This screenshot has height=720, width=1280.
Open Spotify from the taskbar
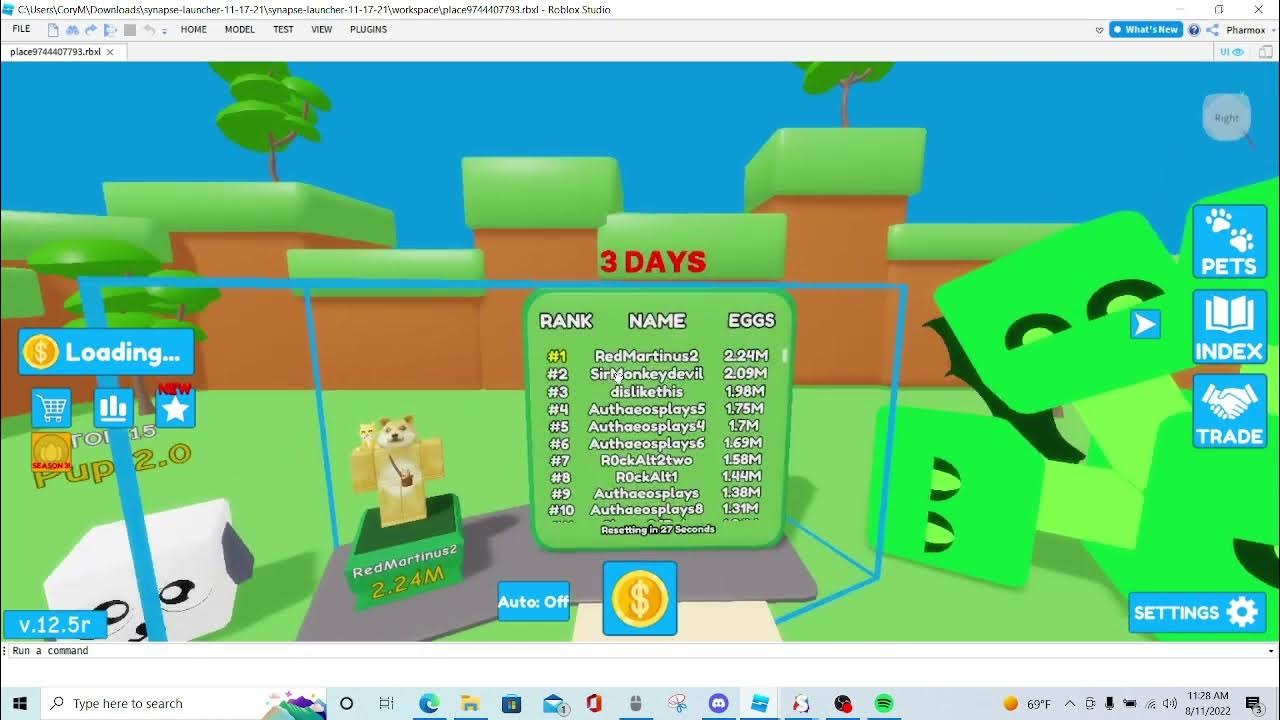click(x=884, y=703)
